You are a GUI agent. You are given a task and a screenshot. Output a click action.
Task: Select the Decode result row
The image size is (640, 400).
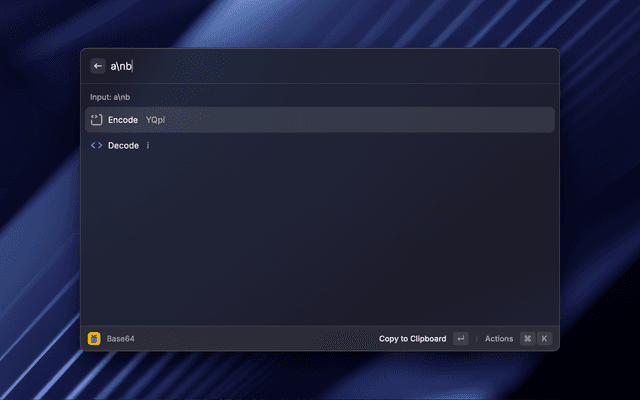320,145
